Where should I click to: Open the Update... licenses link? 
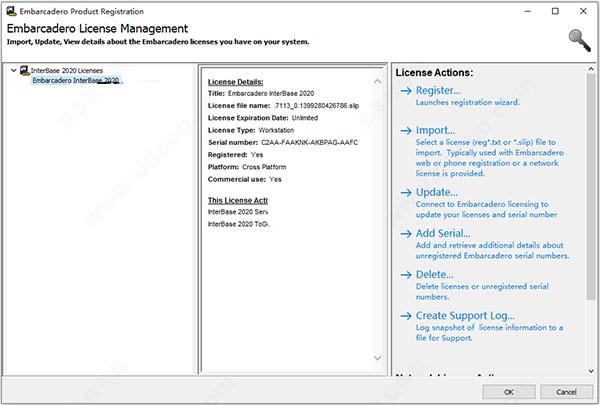[x=437, y=192]
